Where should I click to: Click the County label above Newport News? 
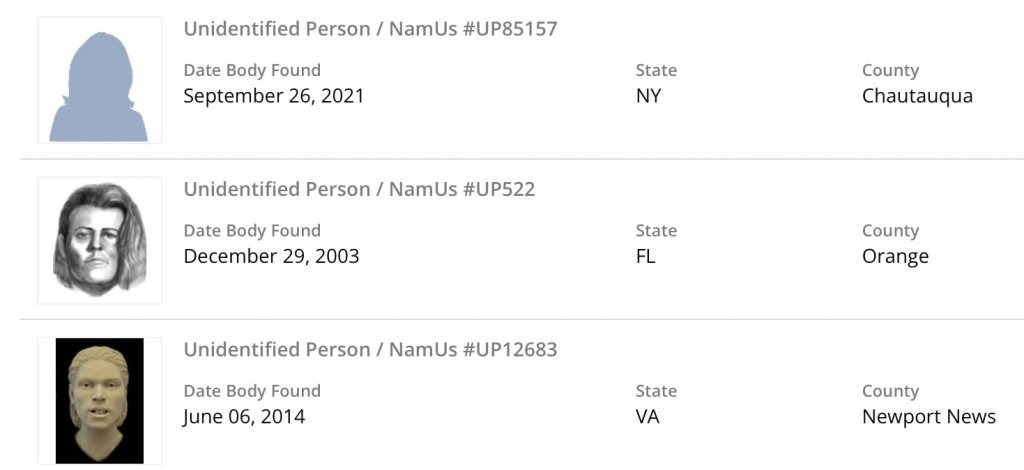(890, 391)
